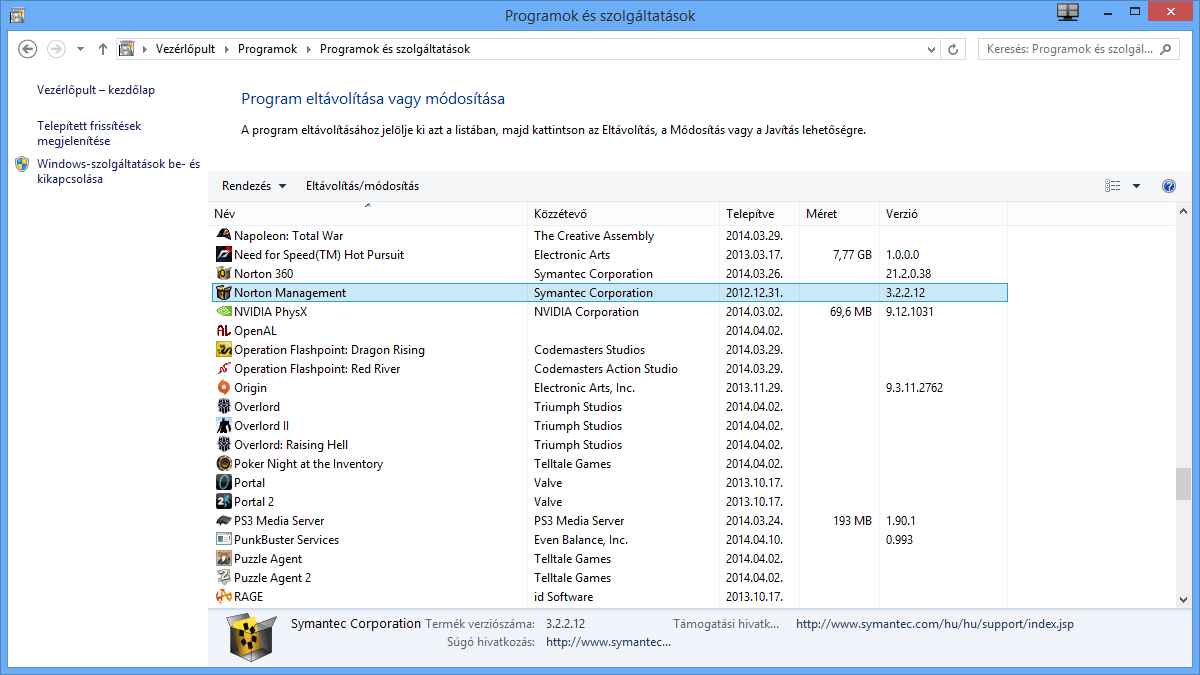Open the address bar history dropdown
1200x675 pixels.
coord(932,49)
